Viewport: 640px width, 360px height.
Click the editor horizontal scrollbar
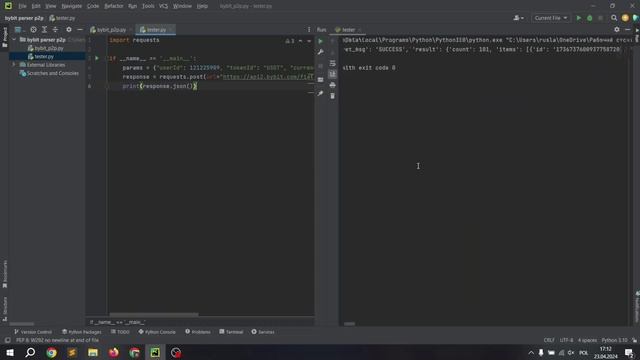point(154,315)
